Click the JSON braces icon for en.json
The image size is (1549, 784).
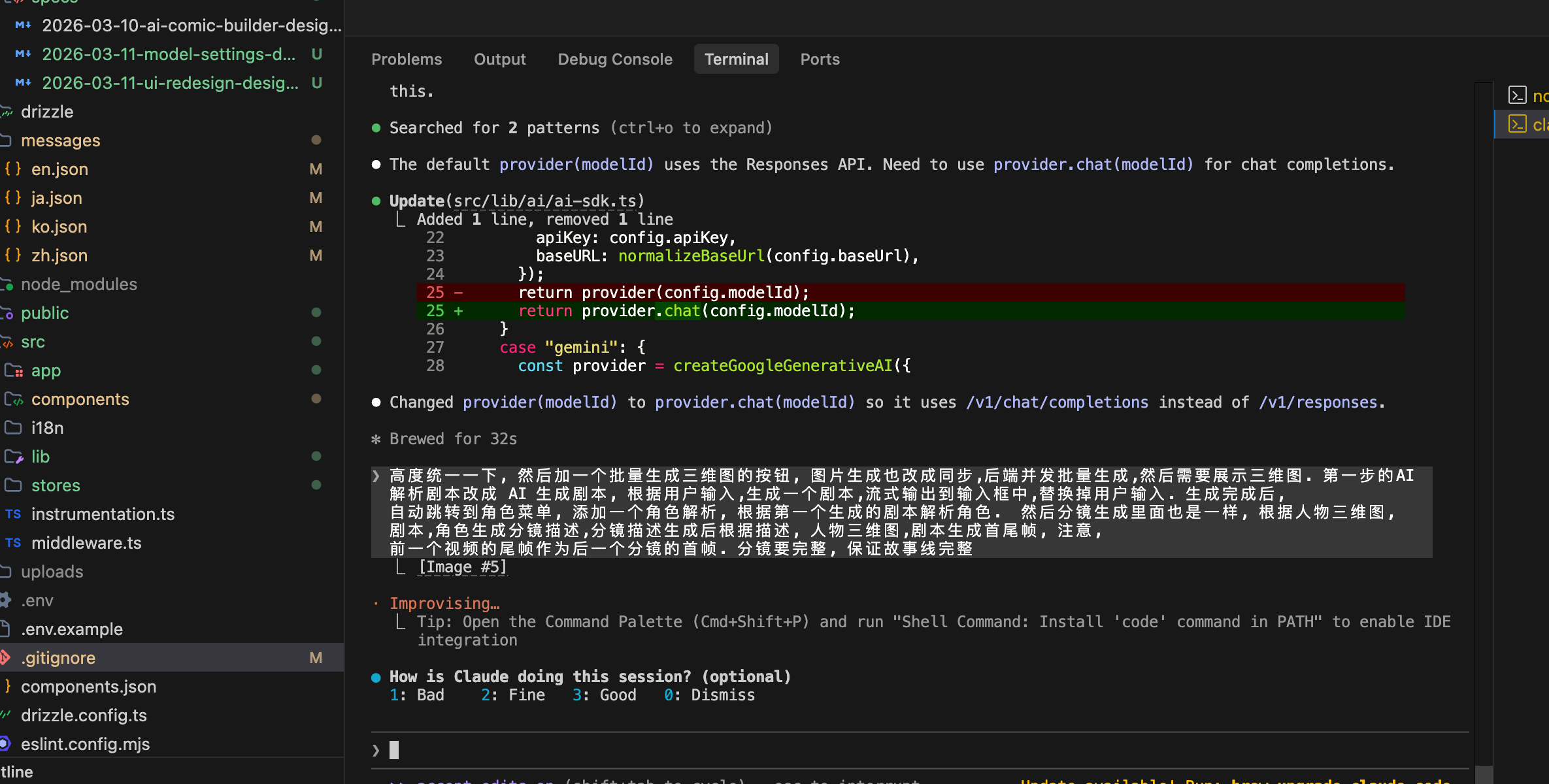click(x=13, y=169)
